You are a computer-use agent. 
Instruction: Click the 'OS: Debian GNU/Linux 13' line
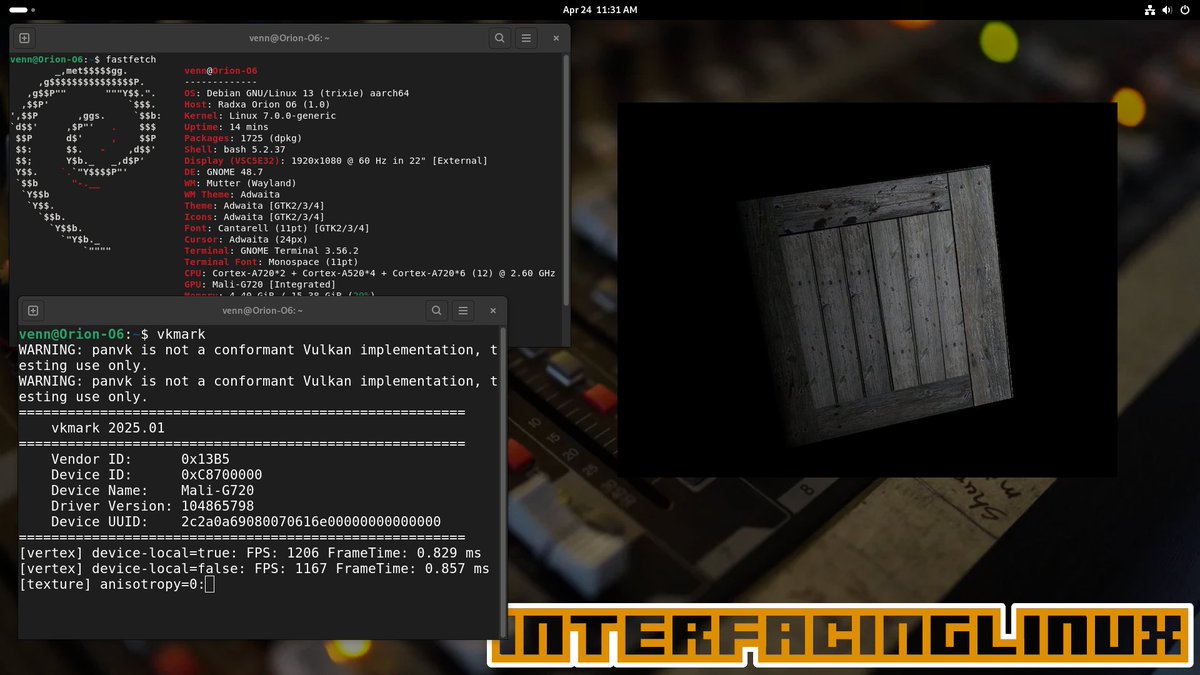click(297, 93)
